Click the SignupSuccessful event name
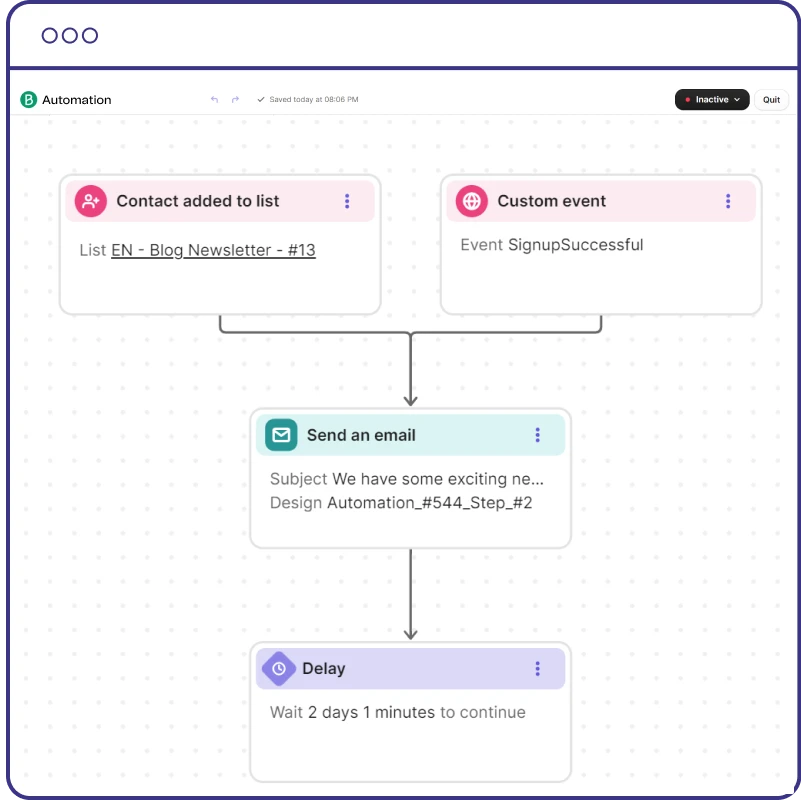 pos(575,245)
